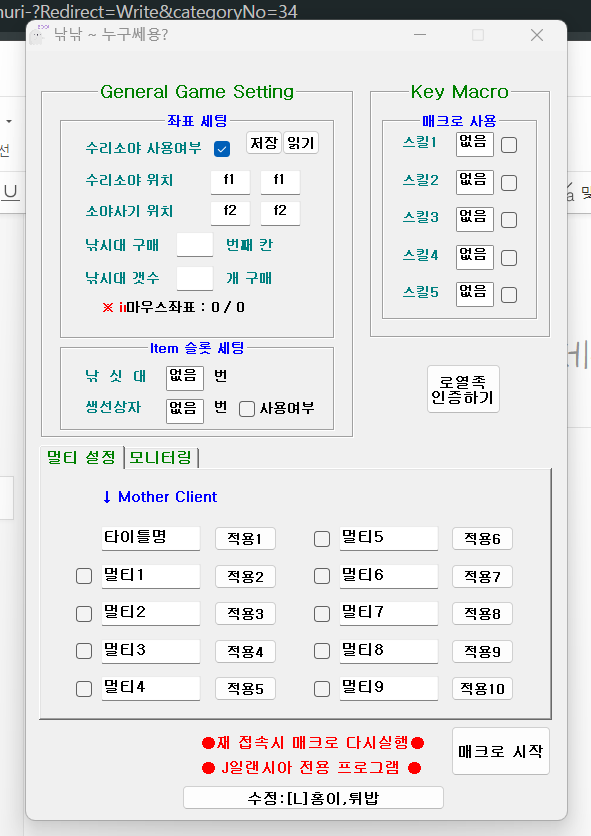Enable the 스킬4 macro checkbox
The width and height of the screenshot is (591, 836).
(x=509, y=258)
